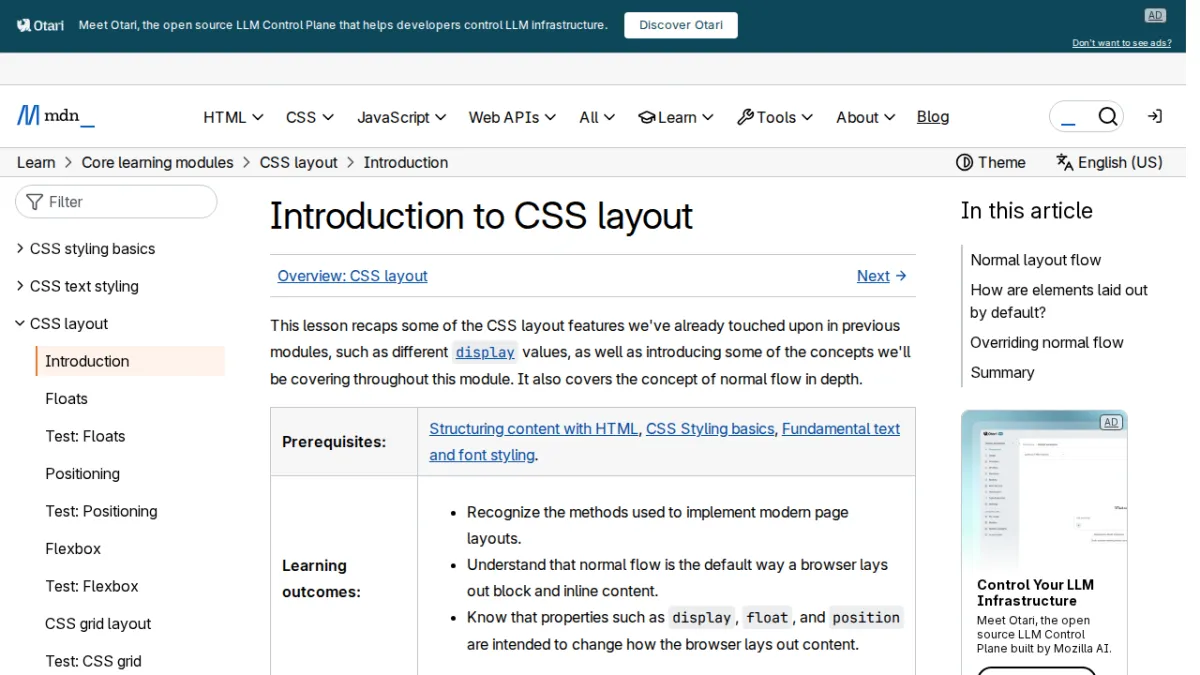
Task: Click the Otari ad thumbnail image
Action: (x=1044, y=490)
